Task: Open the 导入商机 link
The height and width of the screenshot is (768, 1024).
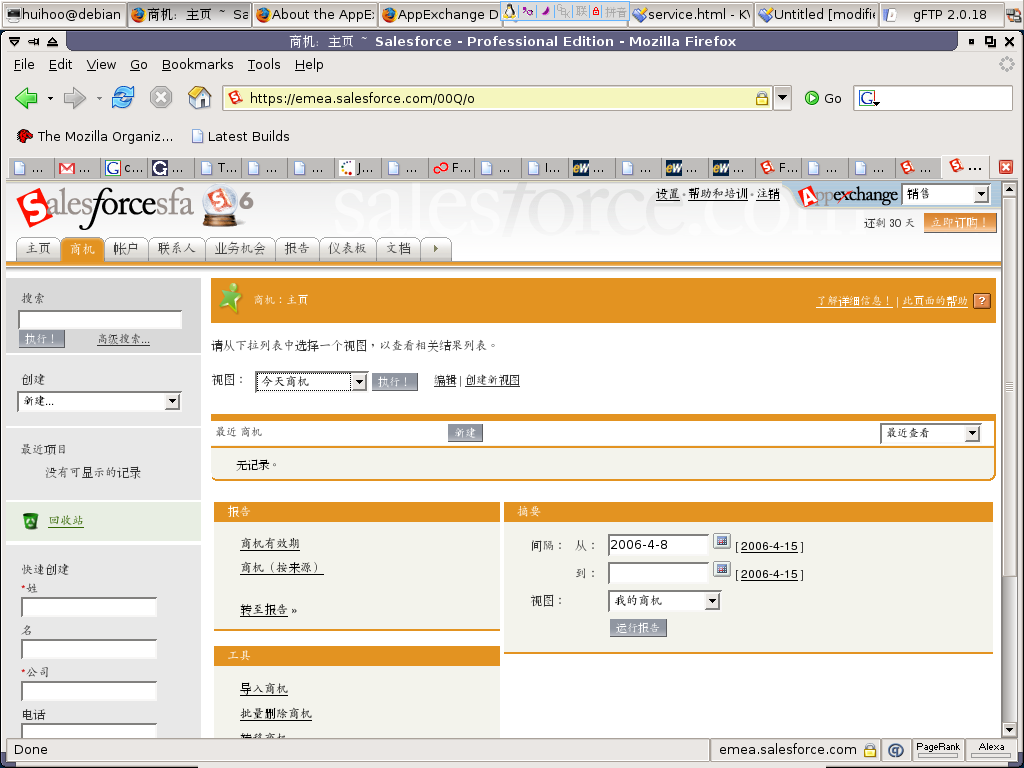Action: click(x=264, y=689)
